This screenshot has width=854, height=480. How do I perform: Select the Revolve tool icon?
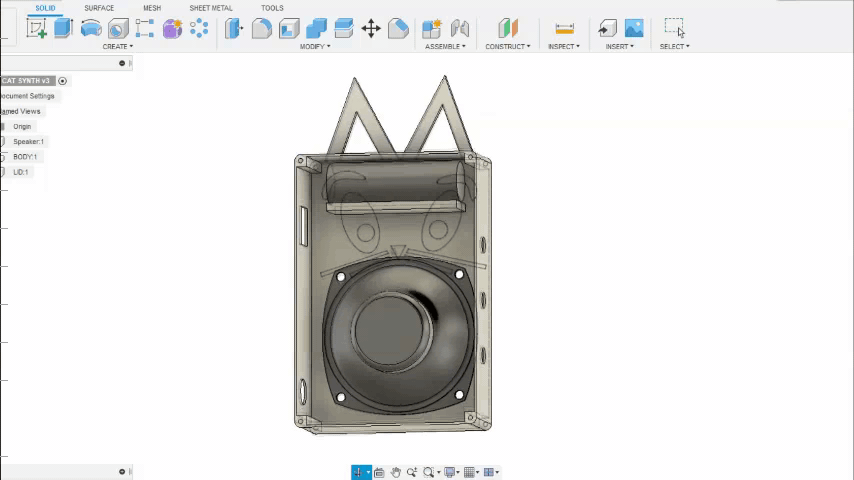(91, 28)
